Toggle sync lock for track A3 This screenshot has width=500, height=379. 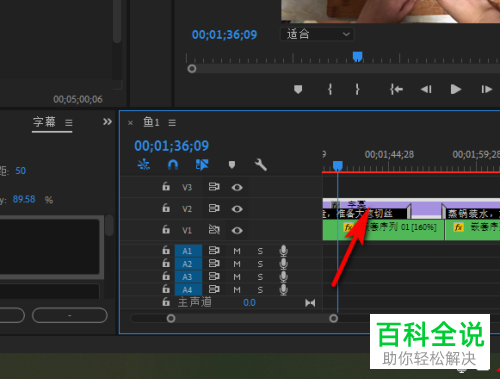point(214,276)
